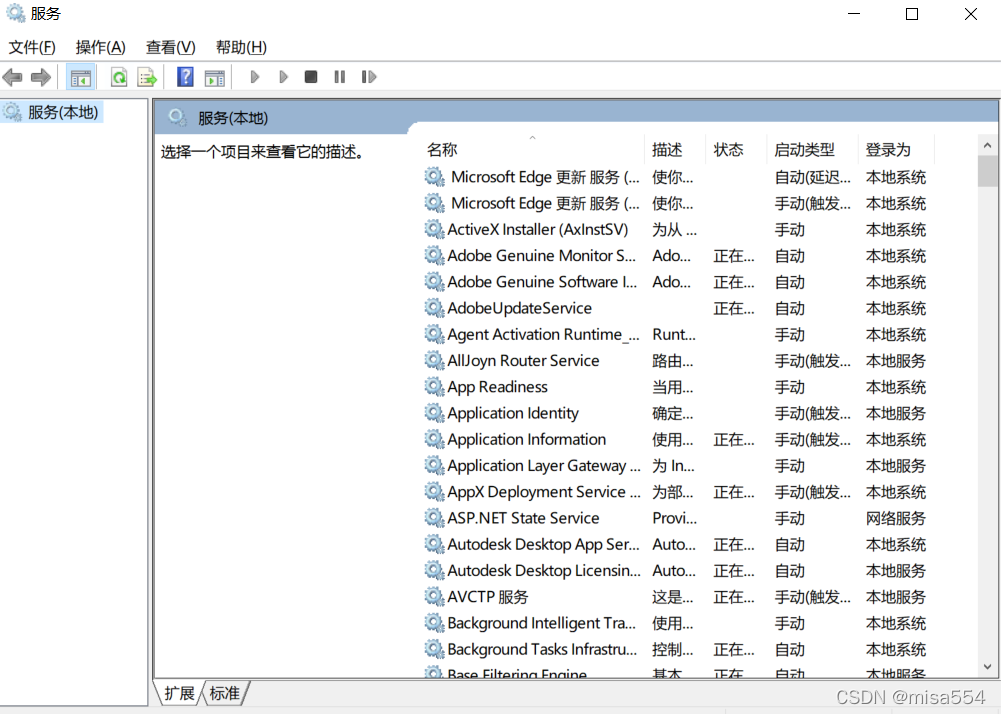The image size is (1001, 714).
Task: Click the scrollbar down arrow
Action: (987, 667)
